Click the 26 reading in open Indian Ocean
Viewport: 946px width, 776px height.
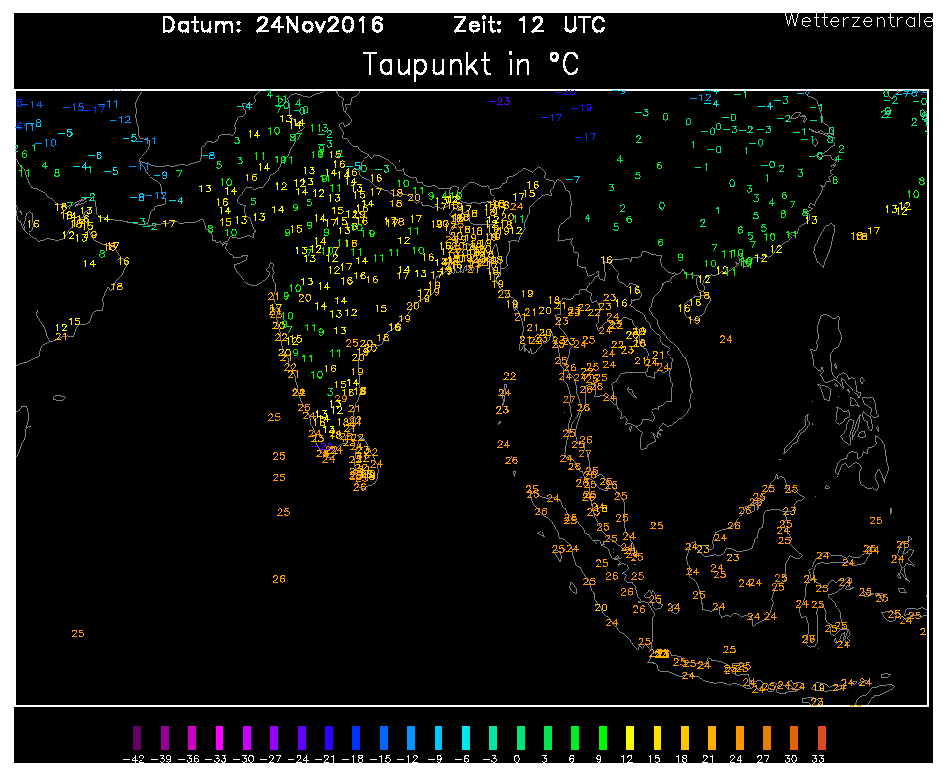point(279,579)
